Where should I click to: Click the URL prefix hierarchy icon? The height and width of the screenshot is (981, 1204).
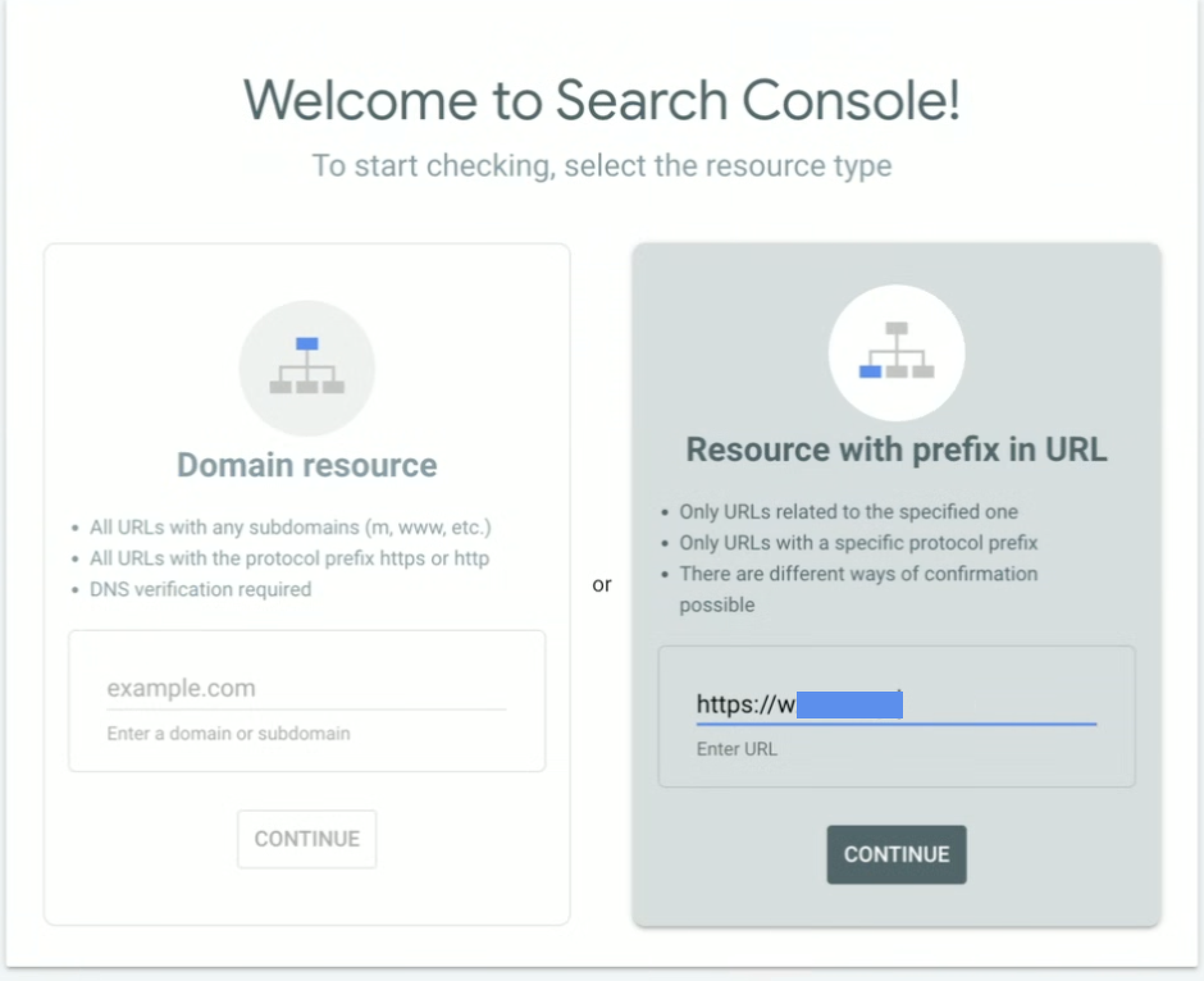coord(896,352)
